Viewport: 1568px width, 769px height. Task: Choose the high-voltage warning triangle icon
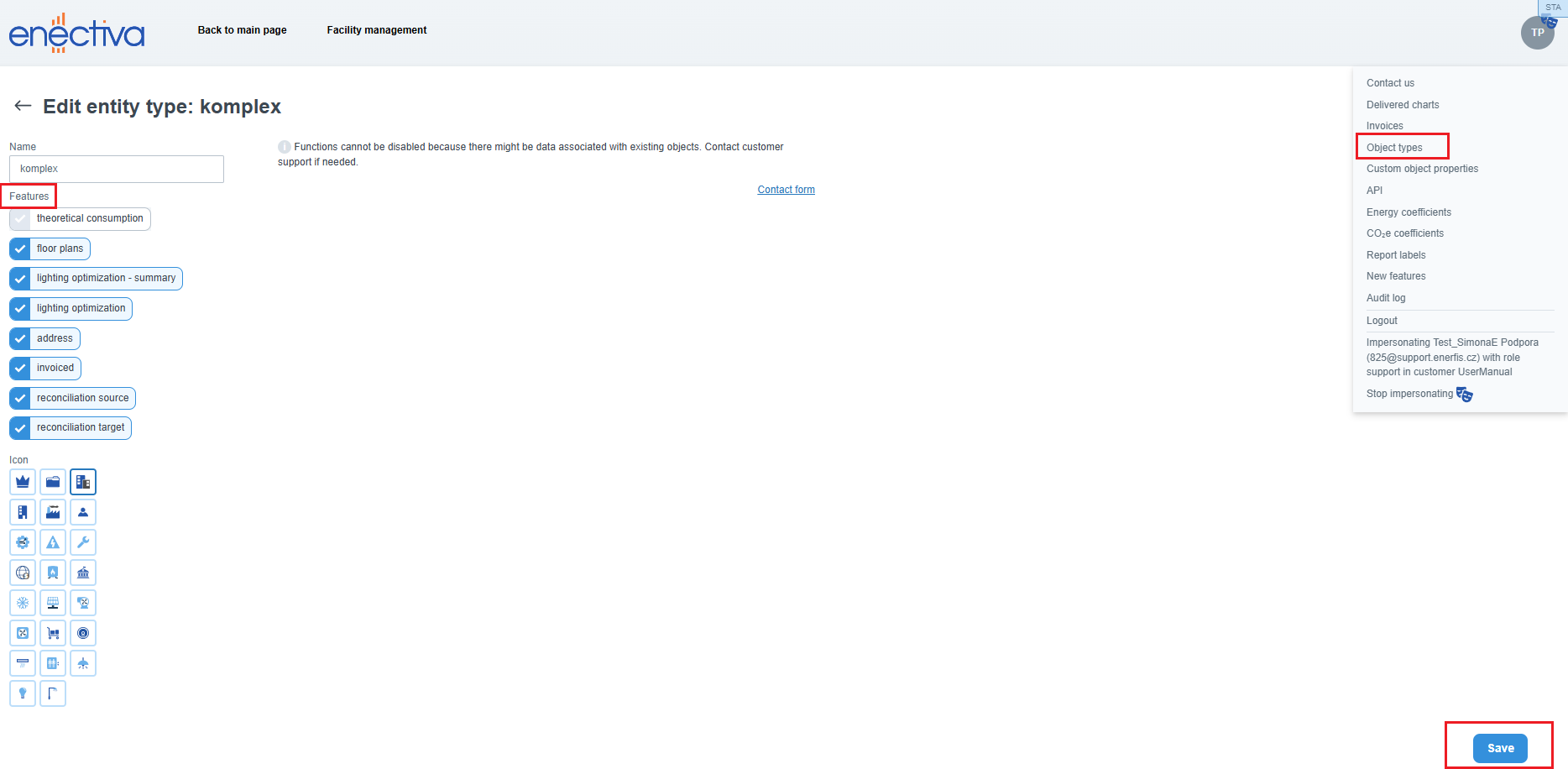tap(53, 542)
